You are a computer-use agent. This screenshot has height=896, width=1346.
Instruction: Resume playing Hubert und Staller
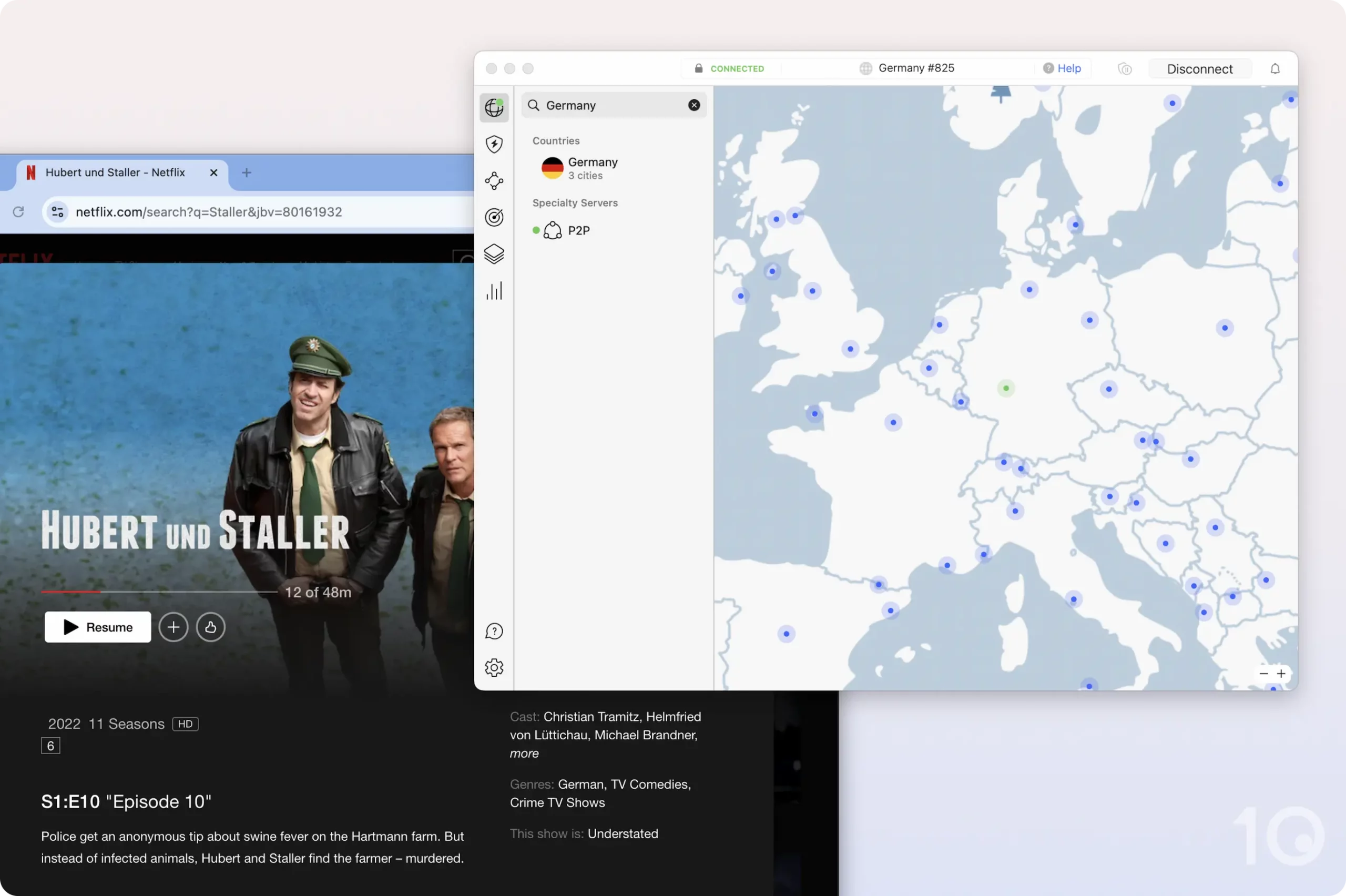coord(97,626)
